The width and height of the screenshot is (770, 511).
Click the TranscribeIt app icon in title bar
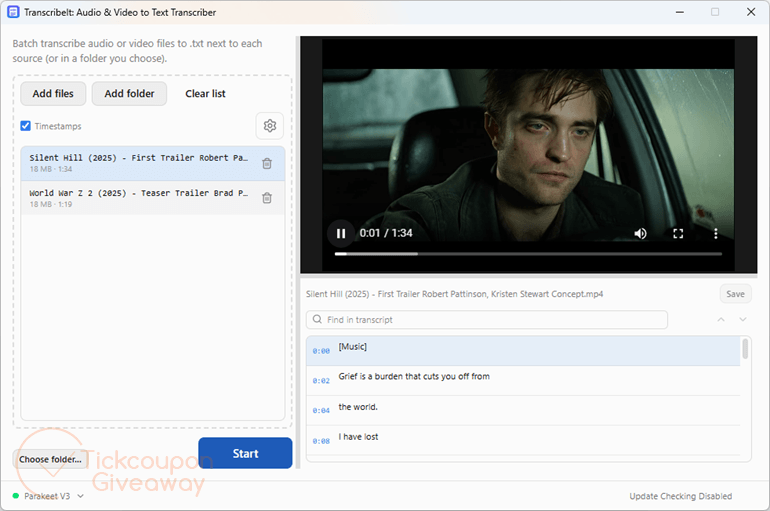click(13, 12)
